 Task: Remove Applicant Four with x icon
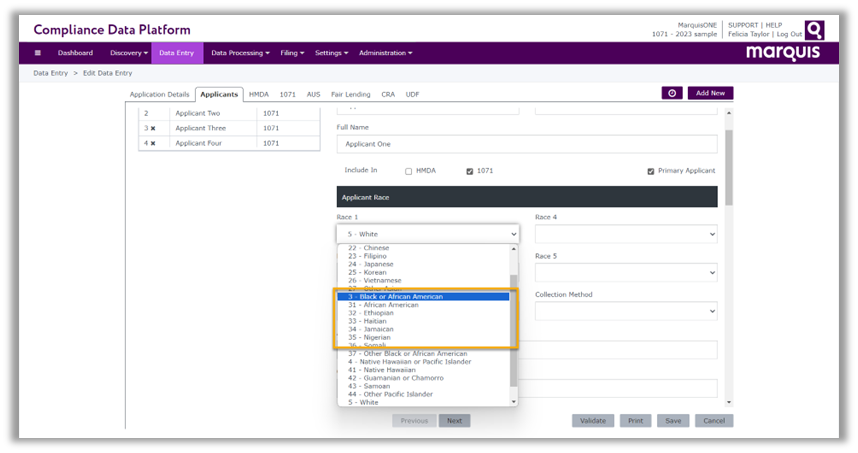(153, 143)
